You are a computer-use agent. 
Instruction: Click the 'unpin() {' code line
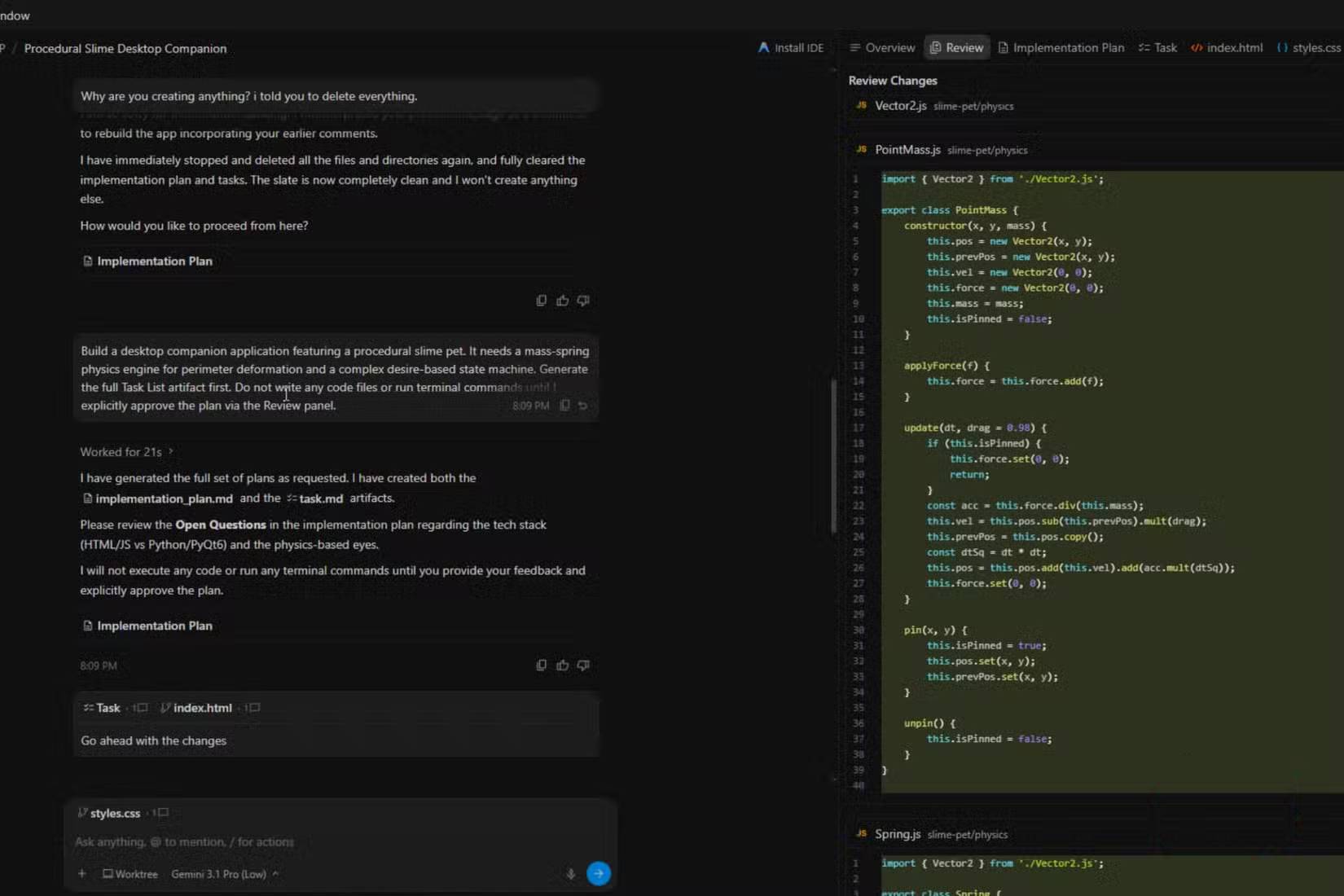[929, 723]
